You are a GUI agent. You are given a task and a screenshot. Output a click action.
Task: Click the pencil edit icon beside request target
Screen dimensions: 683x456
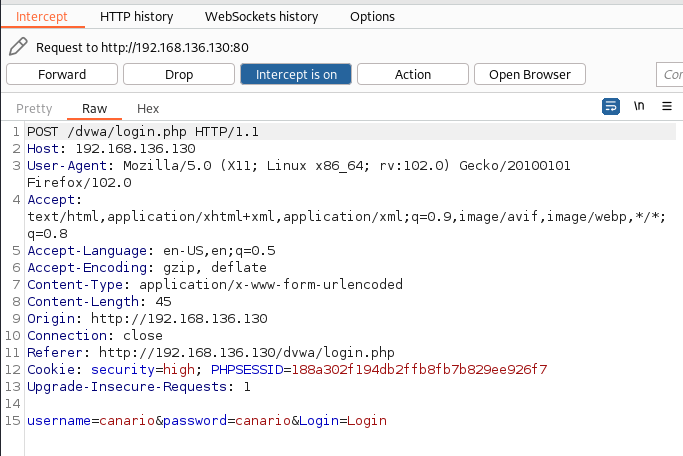tap(18, 47)
